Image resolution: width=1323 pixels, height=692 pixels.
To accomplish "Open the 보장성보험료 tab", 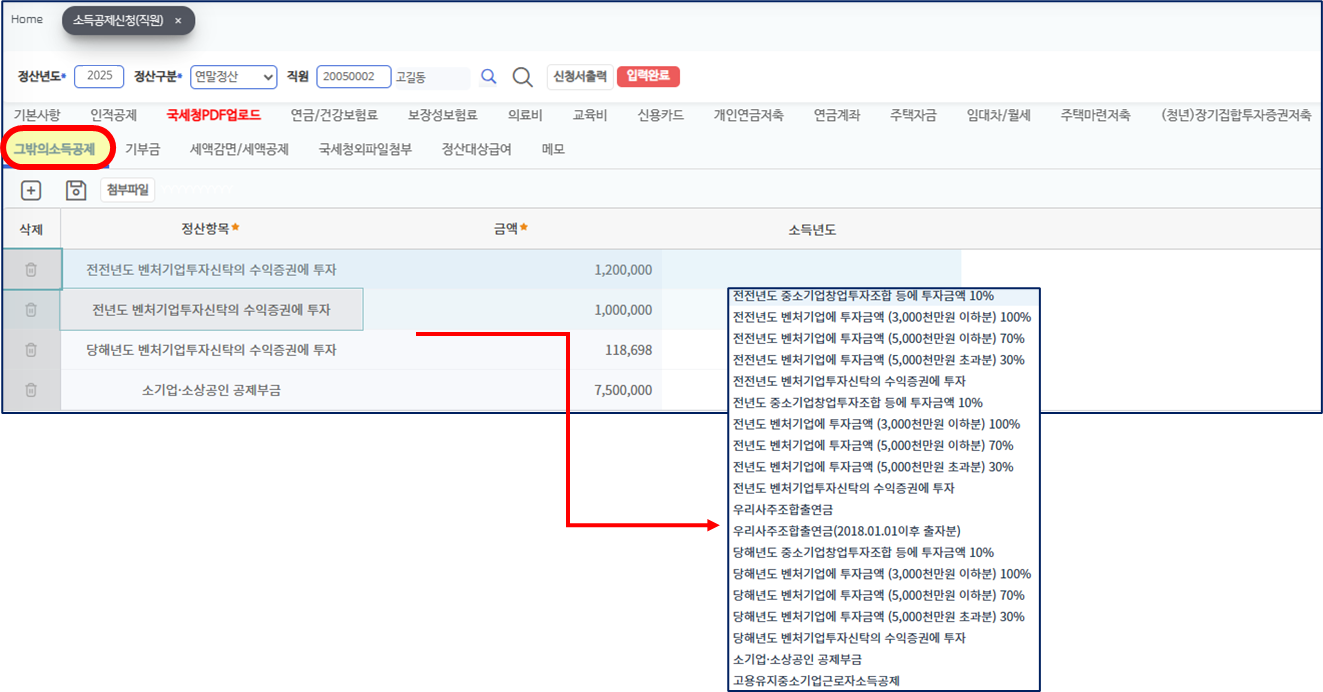I will pos(443,115).
